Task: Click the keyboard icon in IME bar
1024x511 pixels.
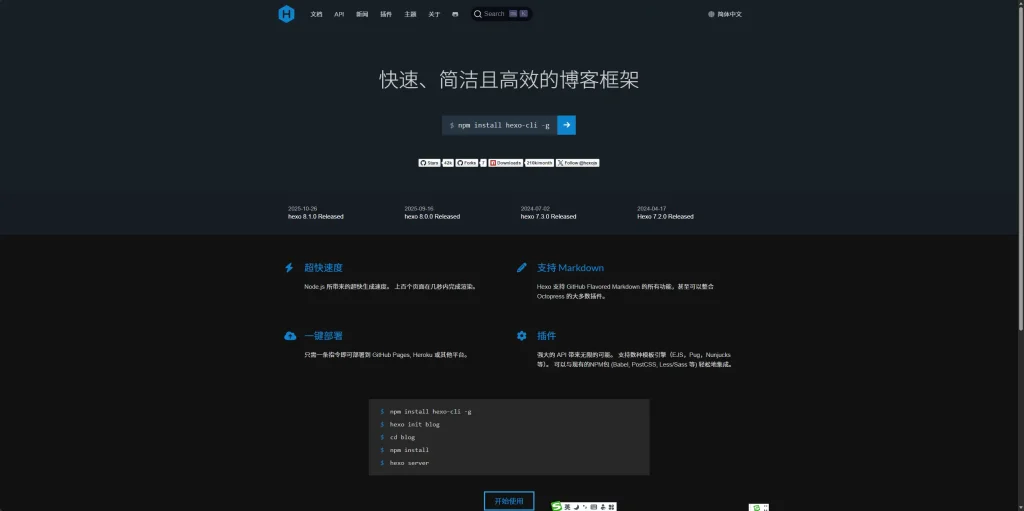Action: pyautogui.click(x=594, y=507)
